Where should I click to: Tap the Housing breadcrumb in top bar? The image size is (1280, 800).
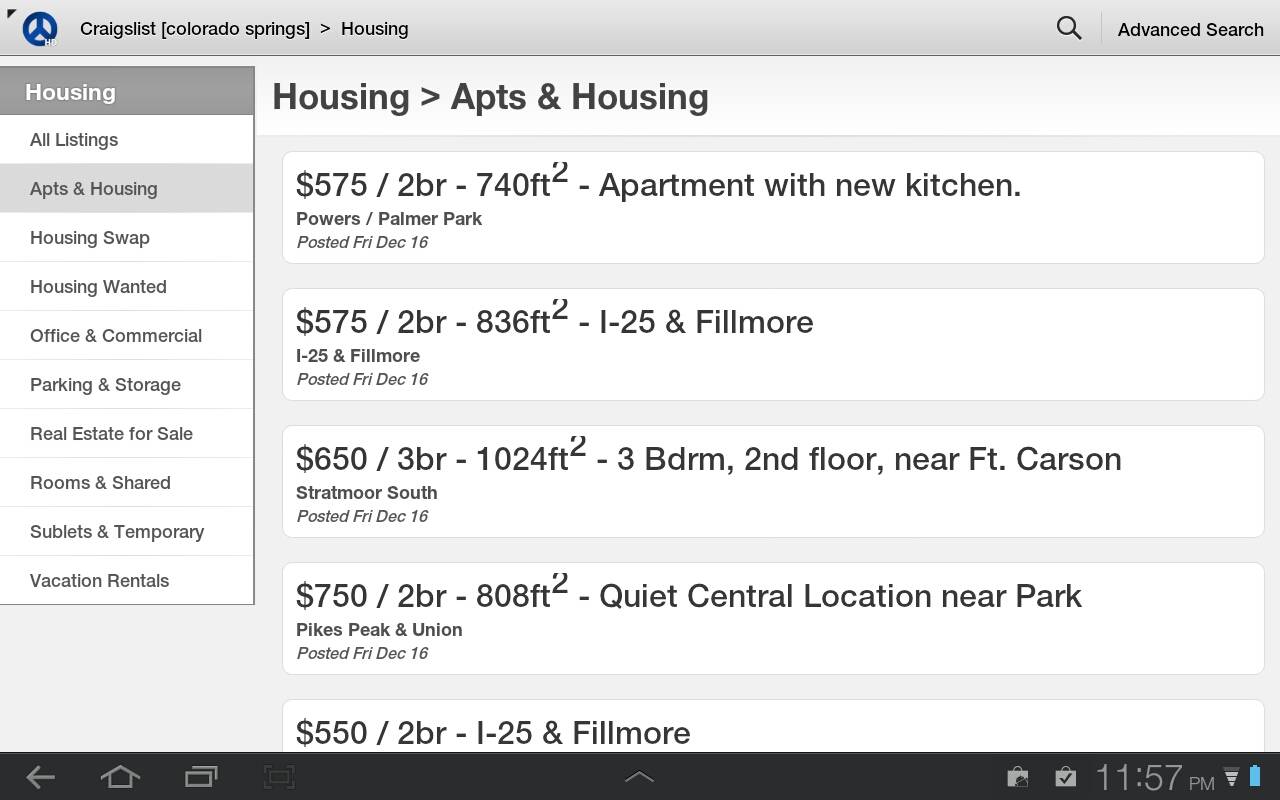pos(374,29)
